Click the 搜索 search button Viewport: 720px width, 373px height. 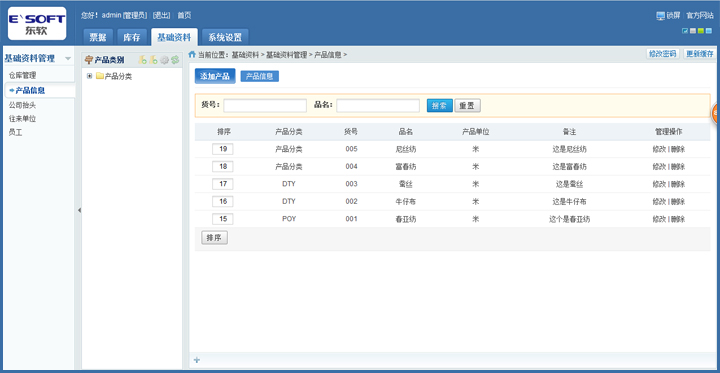coord(439,106)
